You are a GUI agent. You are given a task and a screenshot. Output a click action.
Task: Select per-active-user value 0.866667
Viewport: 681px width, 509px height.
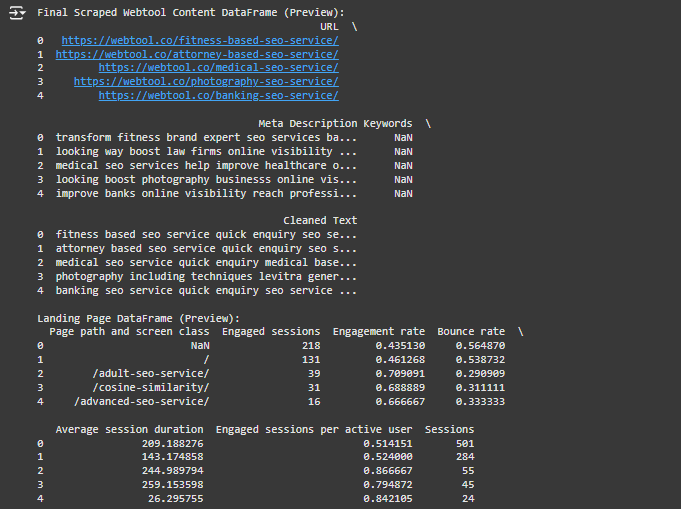click(x=388, y=471)
